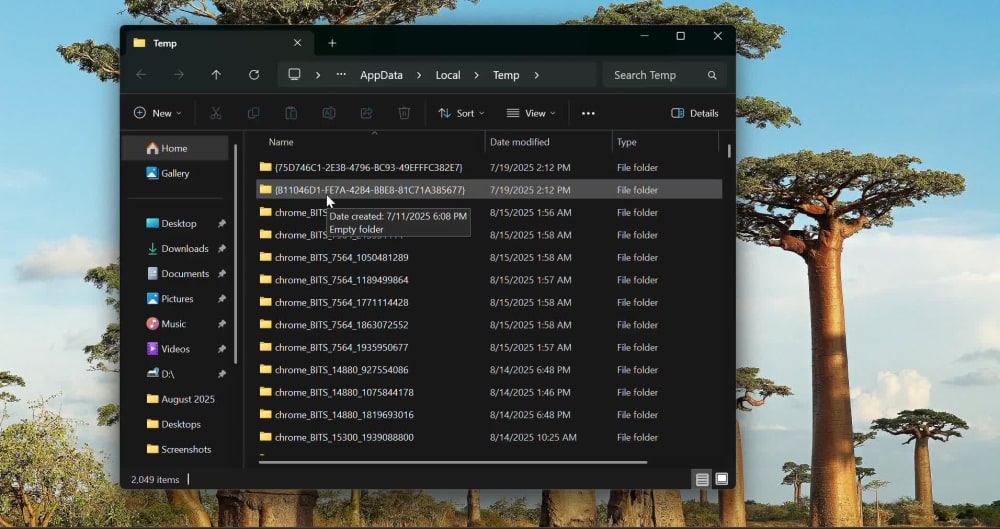Open Desktops folder in sidebar

pyautogui.click(x=180, y=424)
